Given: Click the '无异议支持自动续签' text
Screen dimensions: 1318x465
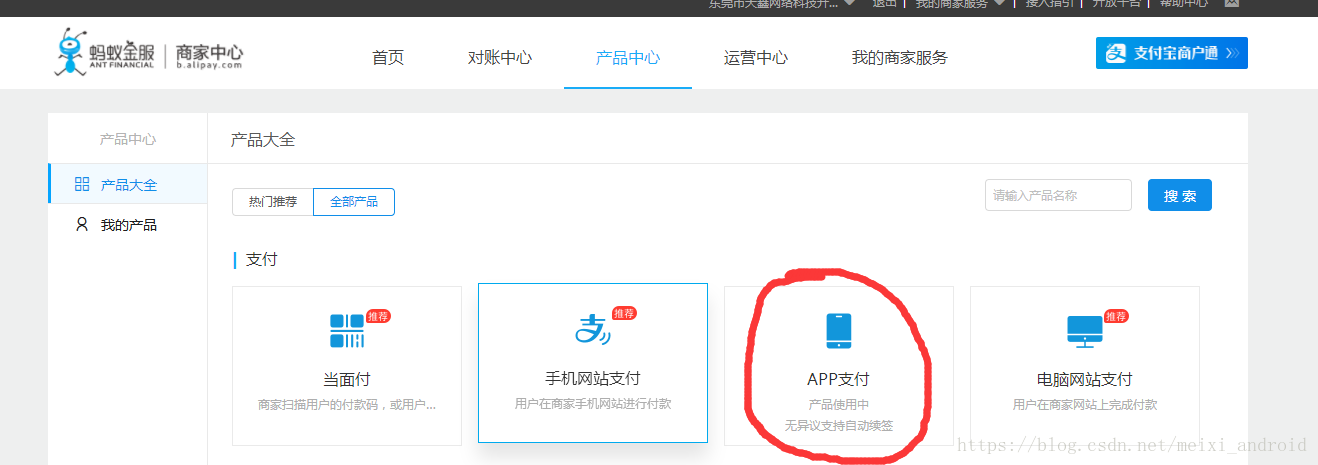Looking at the screenshot, I should click(839, 425).
